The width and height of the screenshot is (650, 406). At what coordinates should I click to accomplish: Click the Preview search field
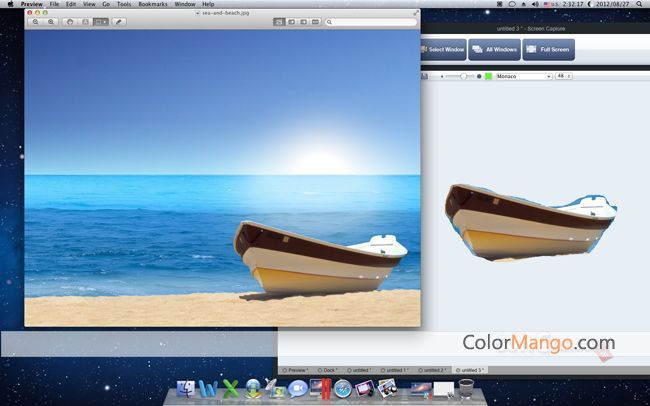point(371,22)
